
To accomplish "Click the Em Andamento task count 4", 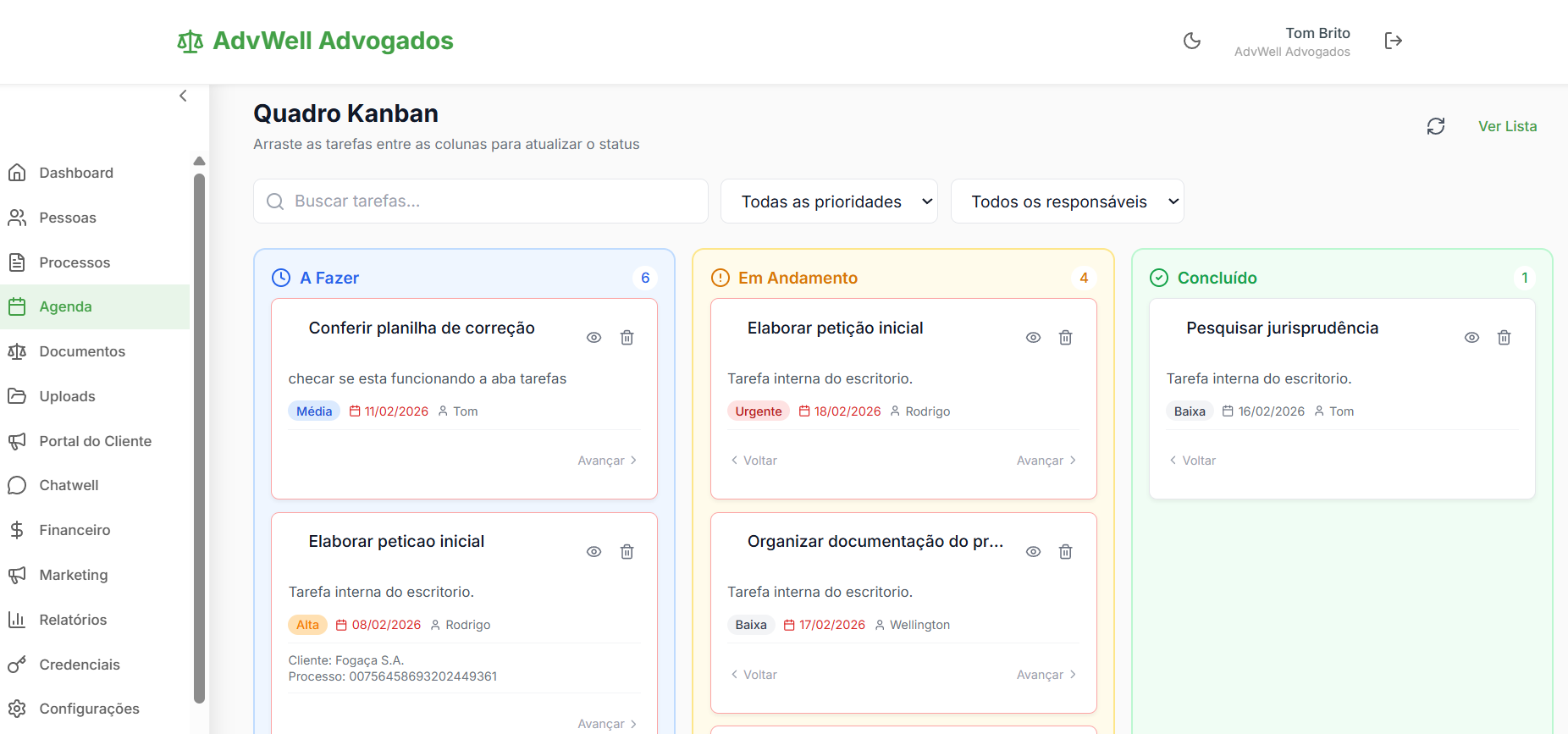I will (x=1084, y=278).
